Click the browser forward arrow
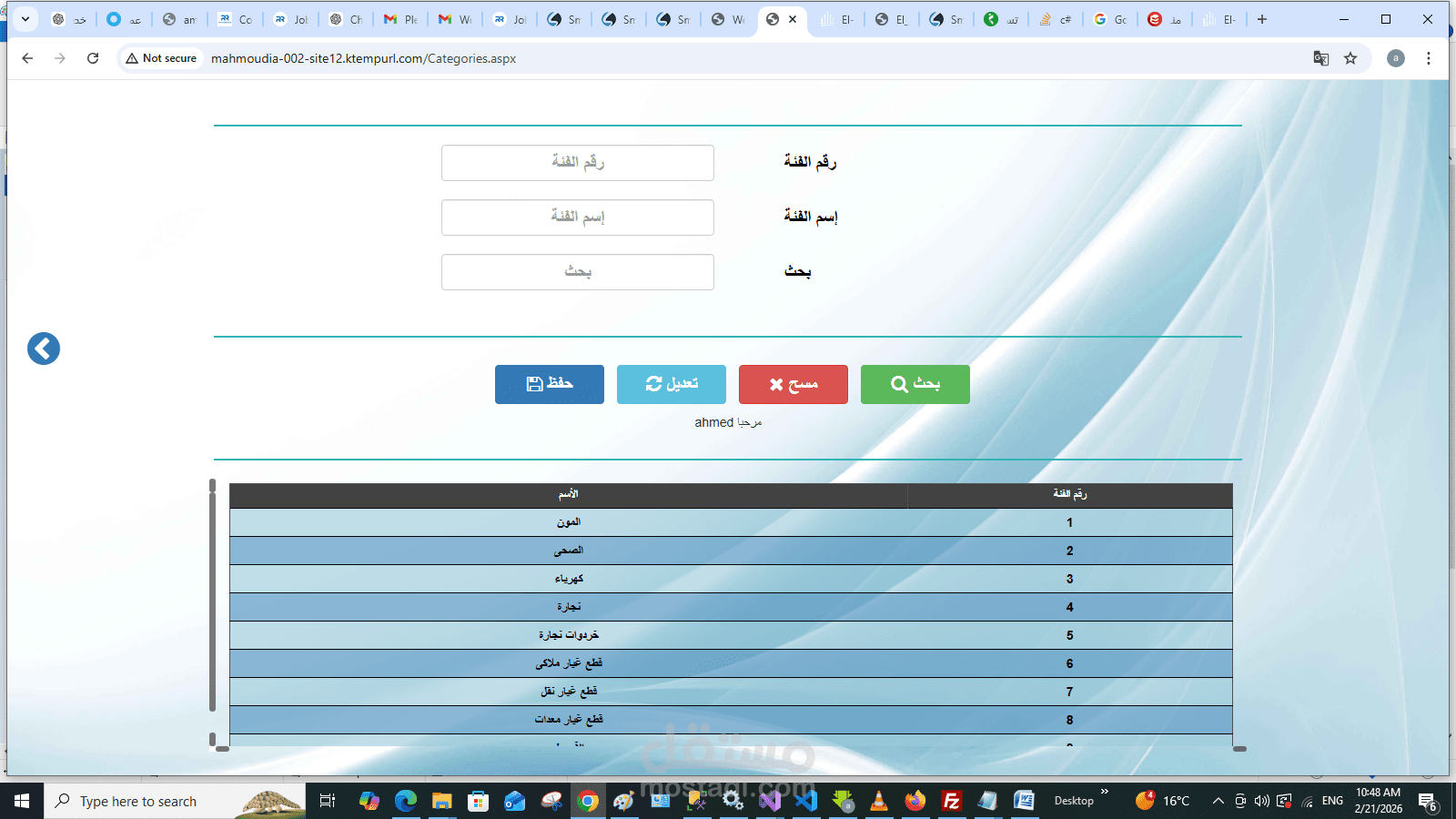This screenshot has height=819, width=1456. [60, 58]
